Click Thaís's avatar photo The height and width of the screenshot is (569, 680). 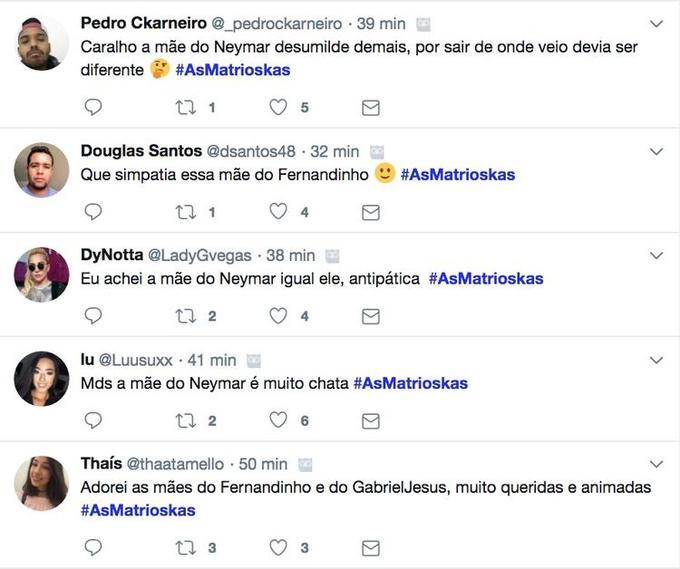pos(42,483)
